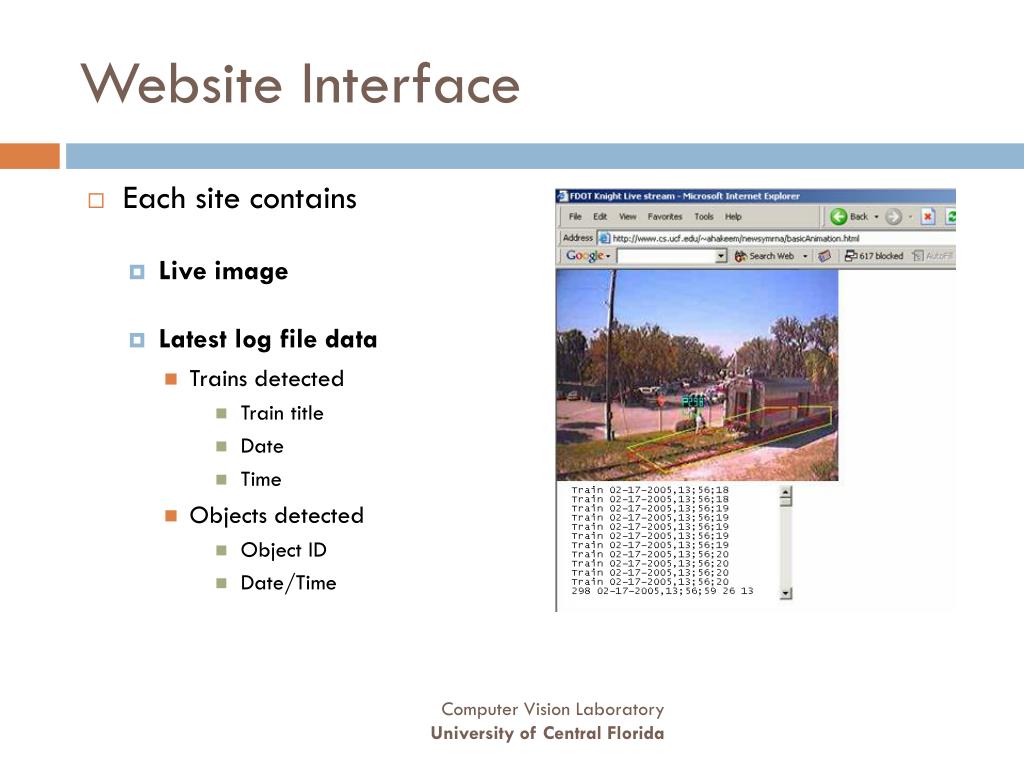
Task: Click the 'Latest log file data' bullet
Action: (268, 339)
